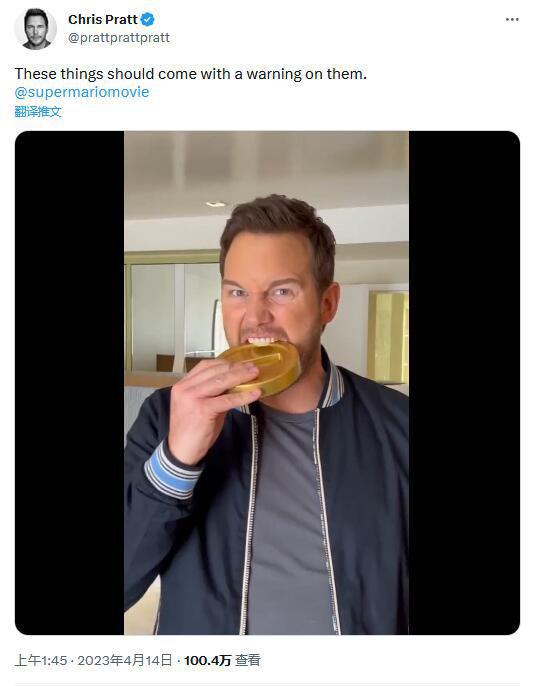Click the tweet text about a warning

(x=191, y=74)
